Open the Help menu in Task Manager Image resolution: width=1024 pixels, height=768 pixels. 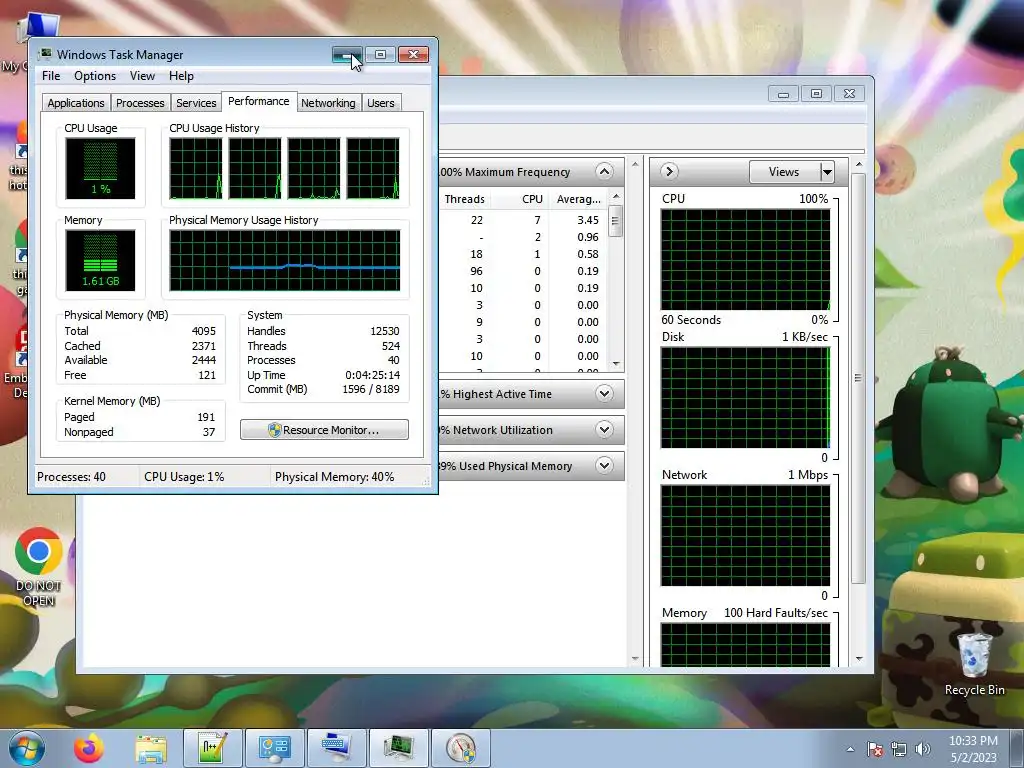(x=181, y=76)
